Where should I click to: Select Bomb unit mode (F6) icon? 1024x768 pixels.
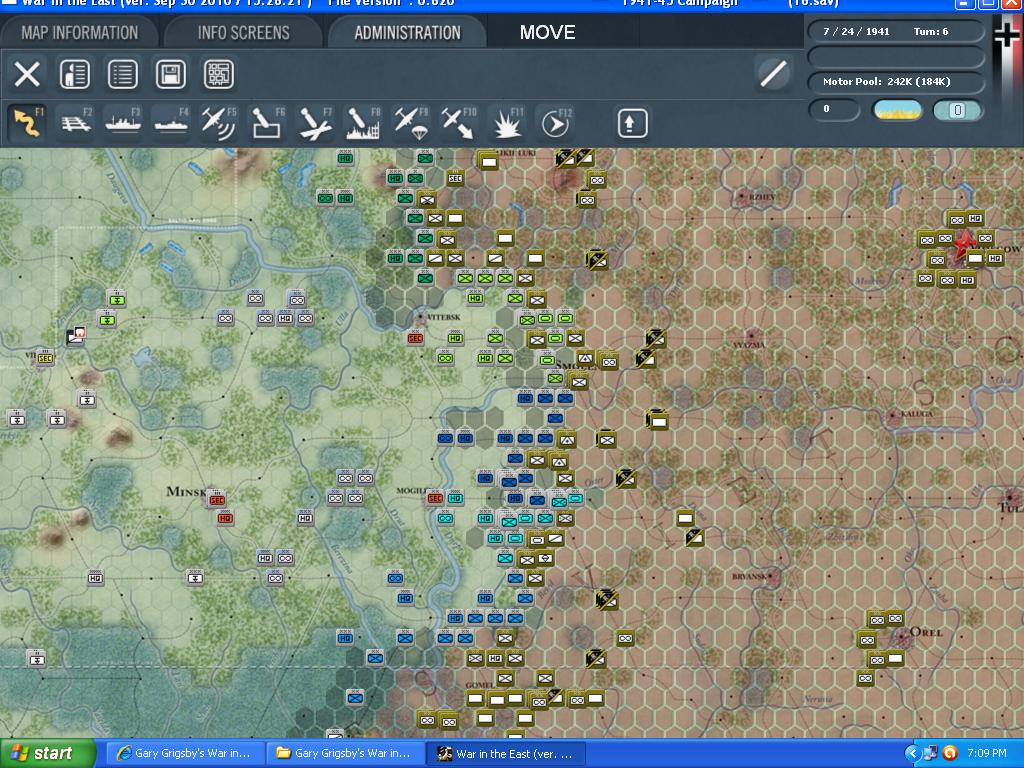coord(266,123)
